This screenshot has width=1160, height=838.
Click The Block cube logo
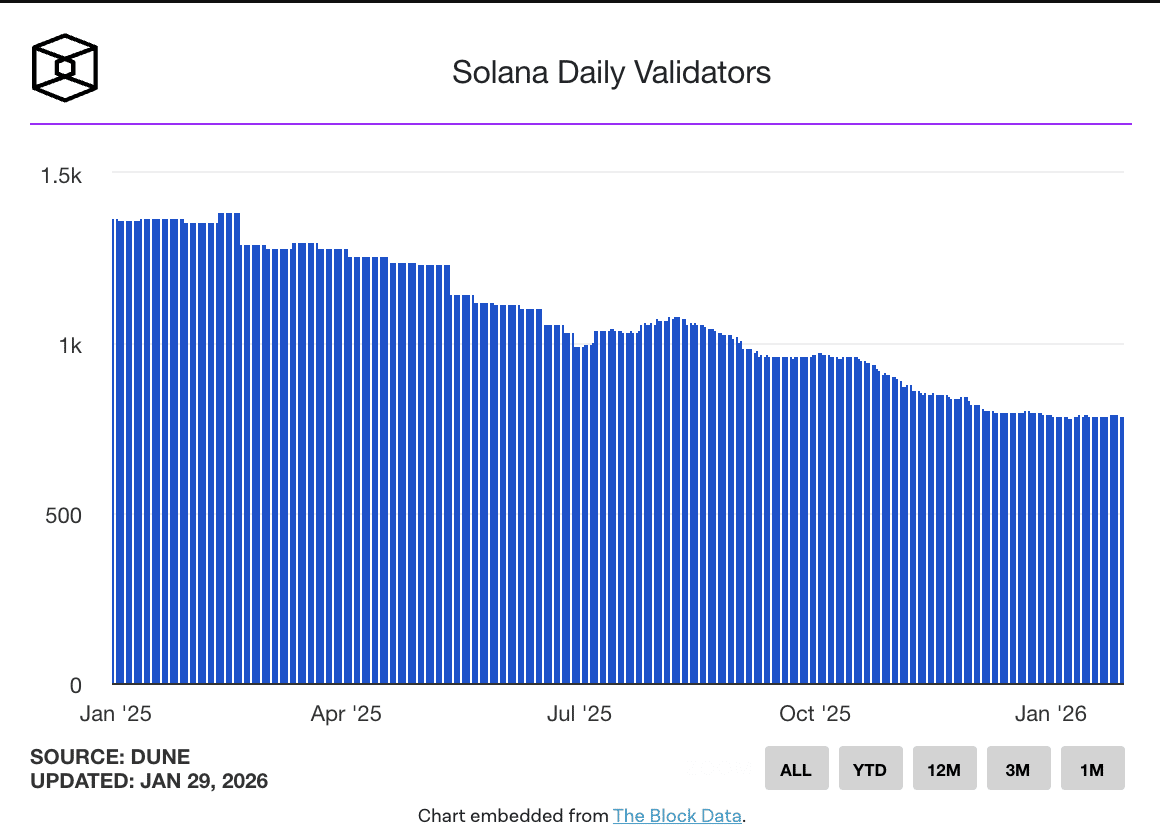pos(65,70)
